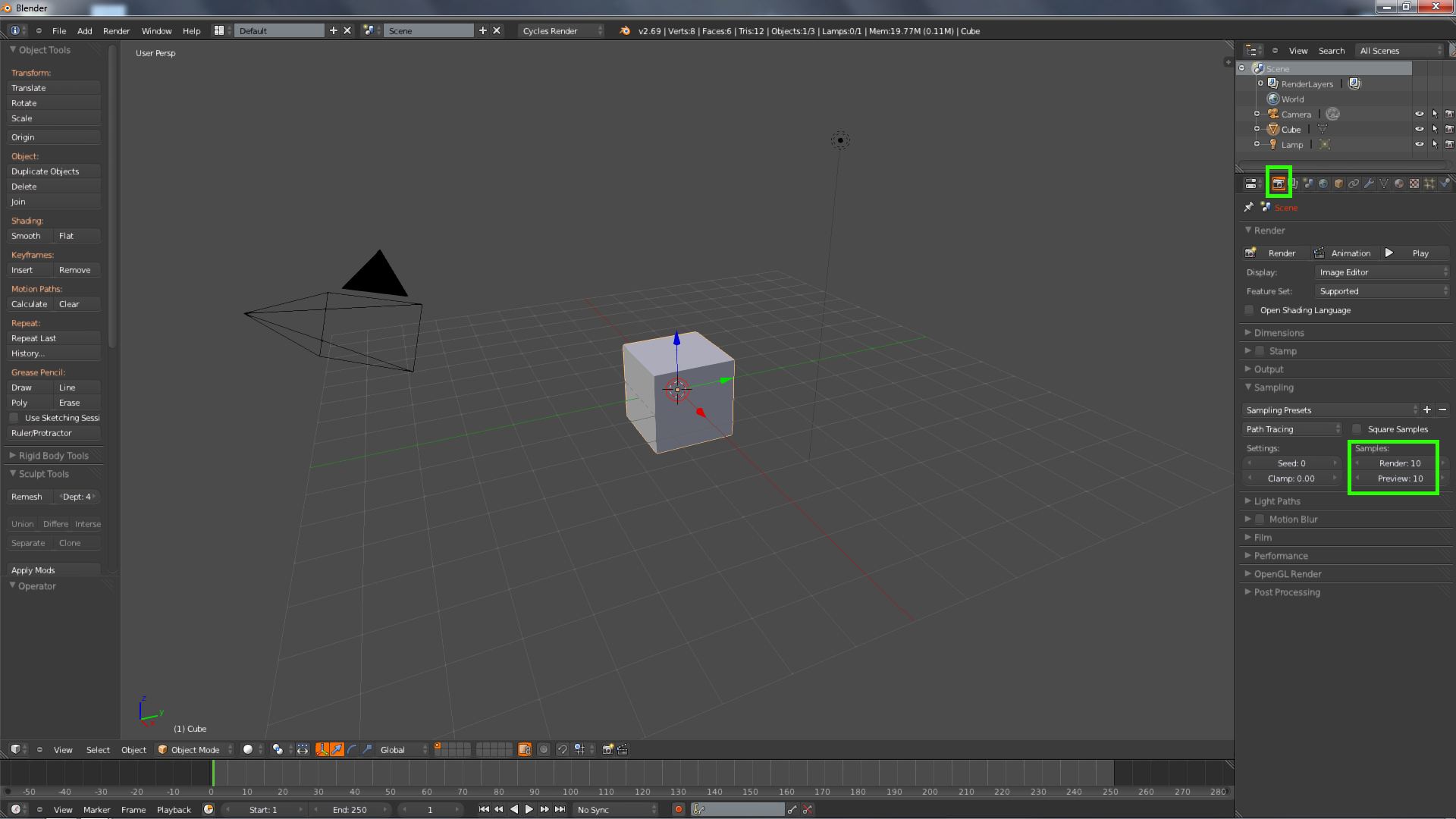Toggle the Square Samples checkbox
1456x819 pixels.
pos(1357,429)
